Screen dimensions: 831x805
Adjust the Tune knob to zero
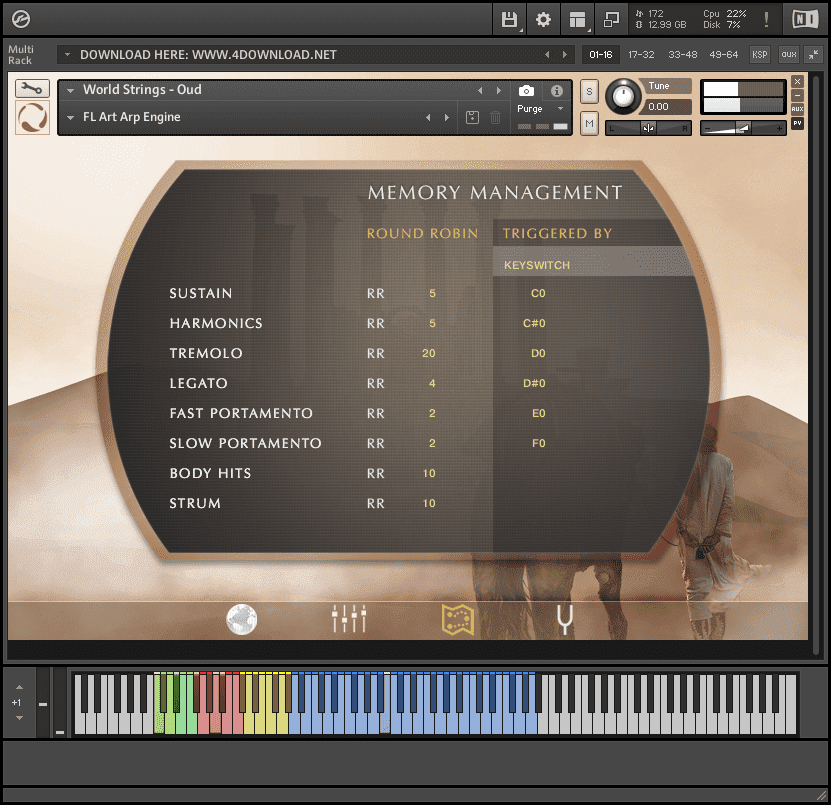click(623, 96)
